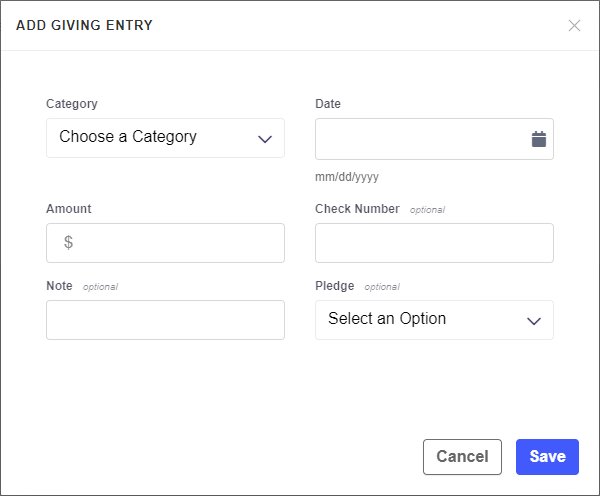The image size is (600, 496).
Task: Click the mm/dd/yyyy format hint
Action: click(347, 177)
